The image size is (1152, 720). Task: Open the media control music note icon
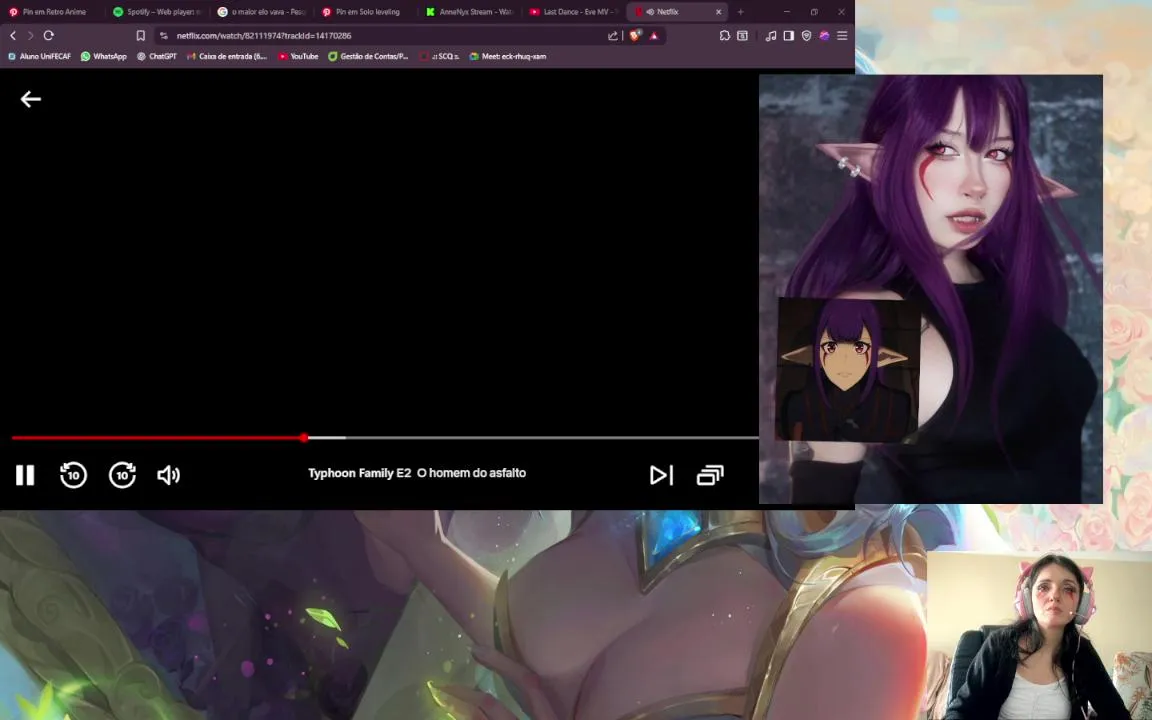pyautogui.click(x=771, y=35)
